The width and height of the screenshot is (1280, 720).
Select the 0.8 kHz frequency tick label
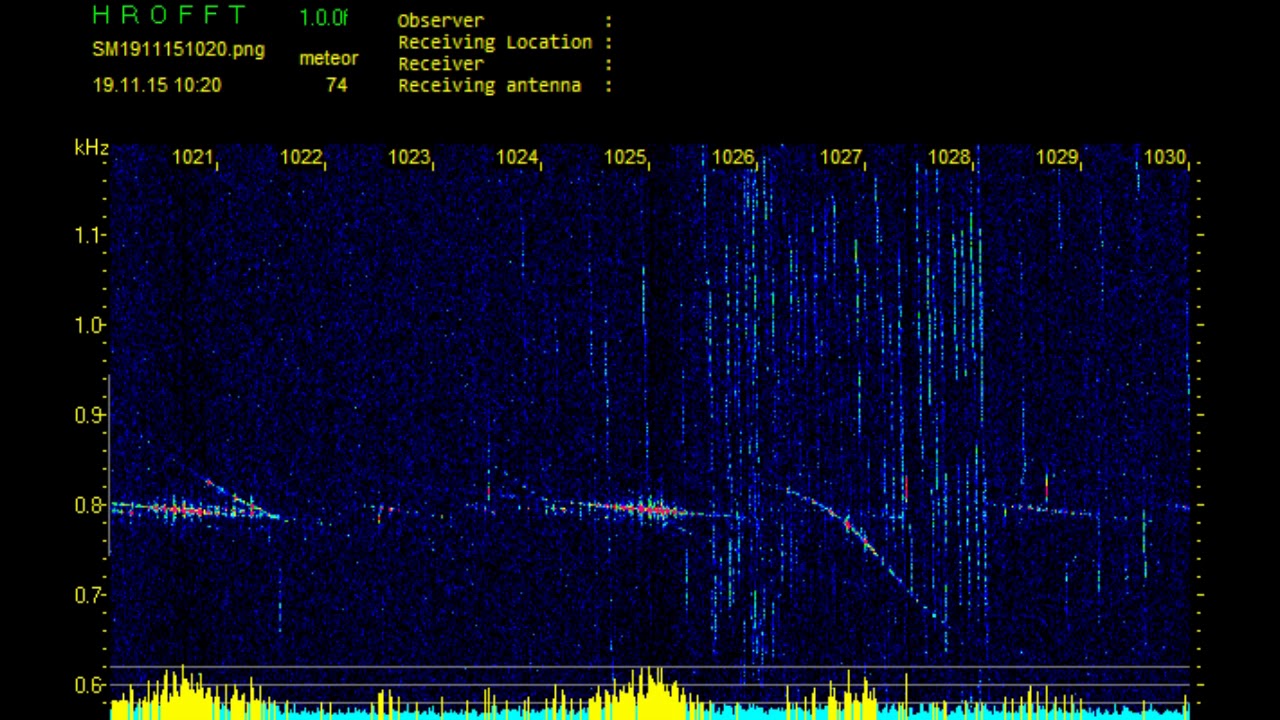(89, 505)
